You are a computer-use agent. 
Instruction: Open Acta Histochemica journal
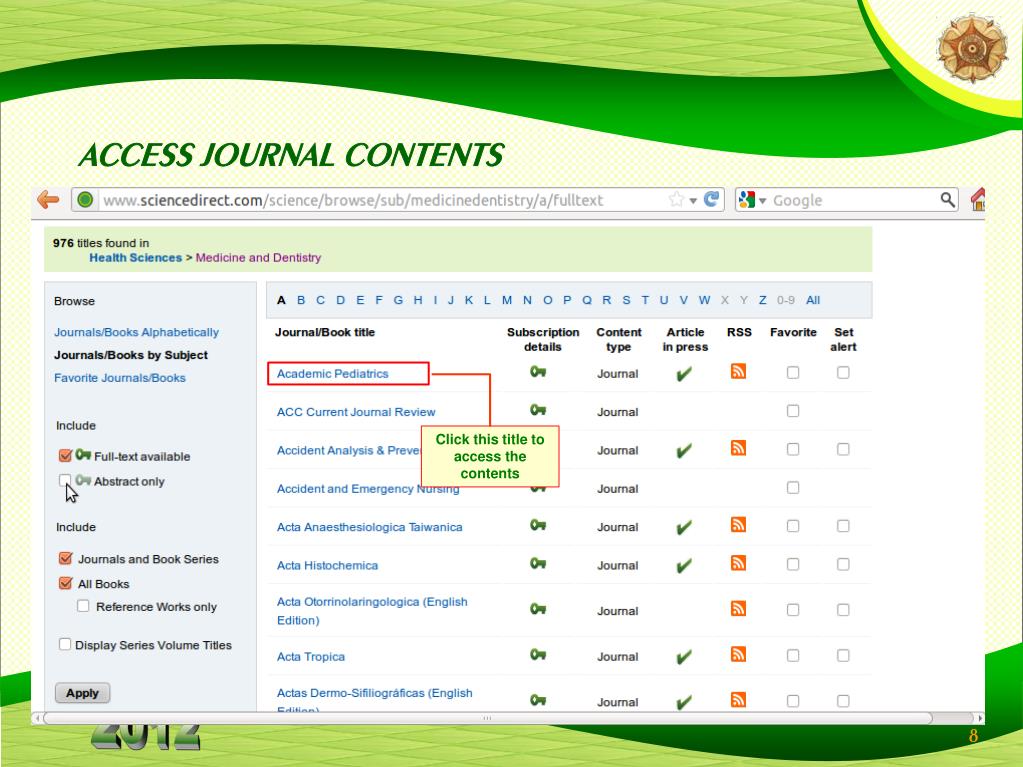point(327,565)
